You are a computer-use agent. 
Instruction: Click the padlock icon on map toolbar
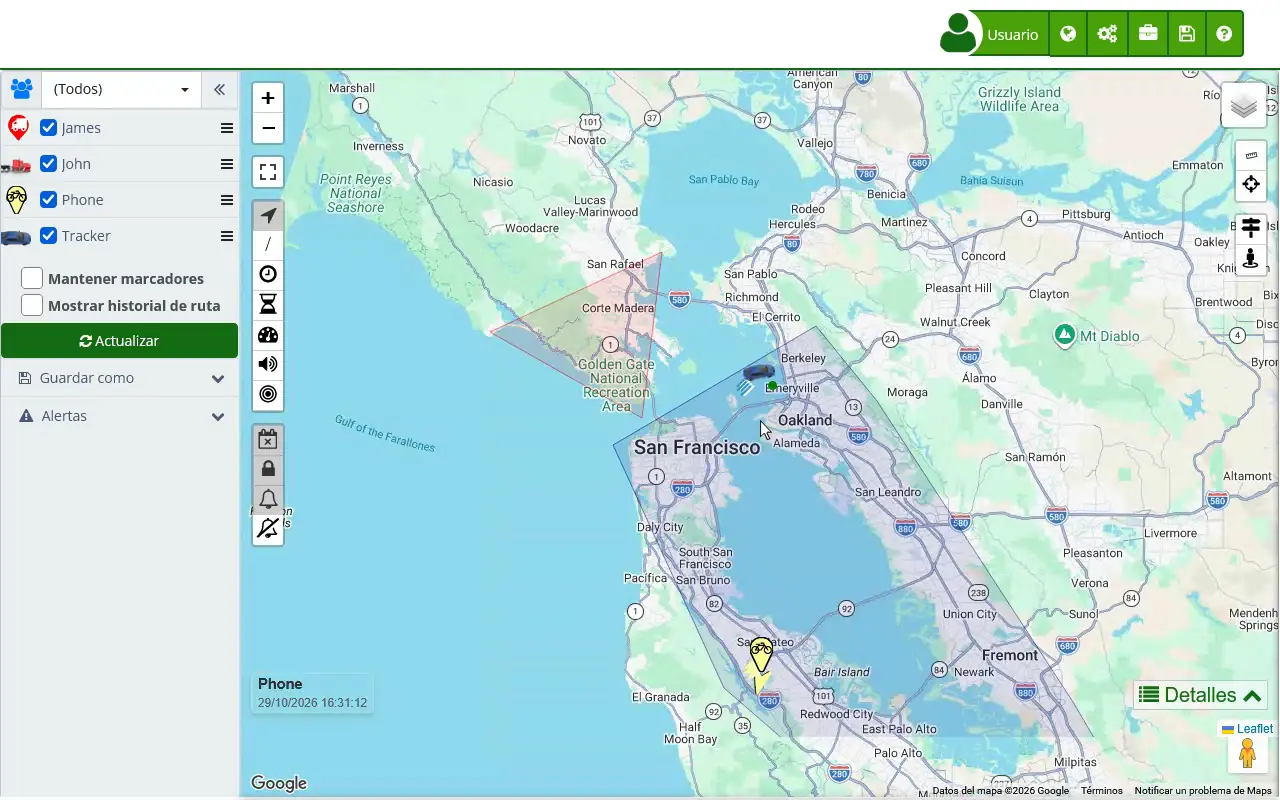click(x=268, y=469)
